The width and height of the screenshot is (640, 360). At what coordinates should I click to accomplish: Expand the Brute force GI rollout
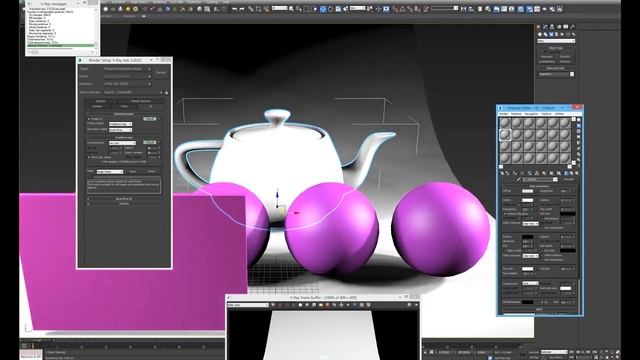pyautogui.click(x=124, y=199)
